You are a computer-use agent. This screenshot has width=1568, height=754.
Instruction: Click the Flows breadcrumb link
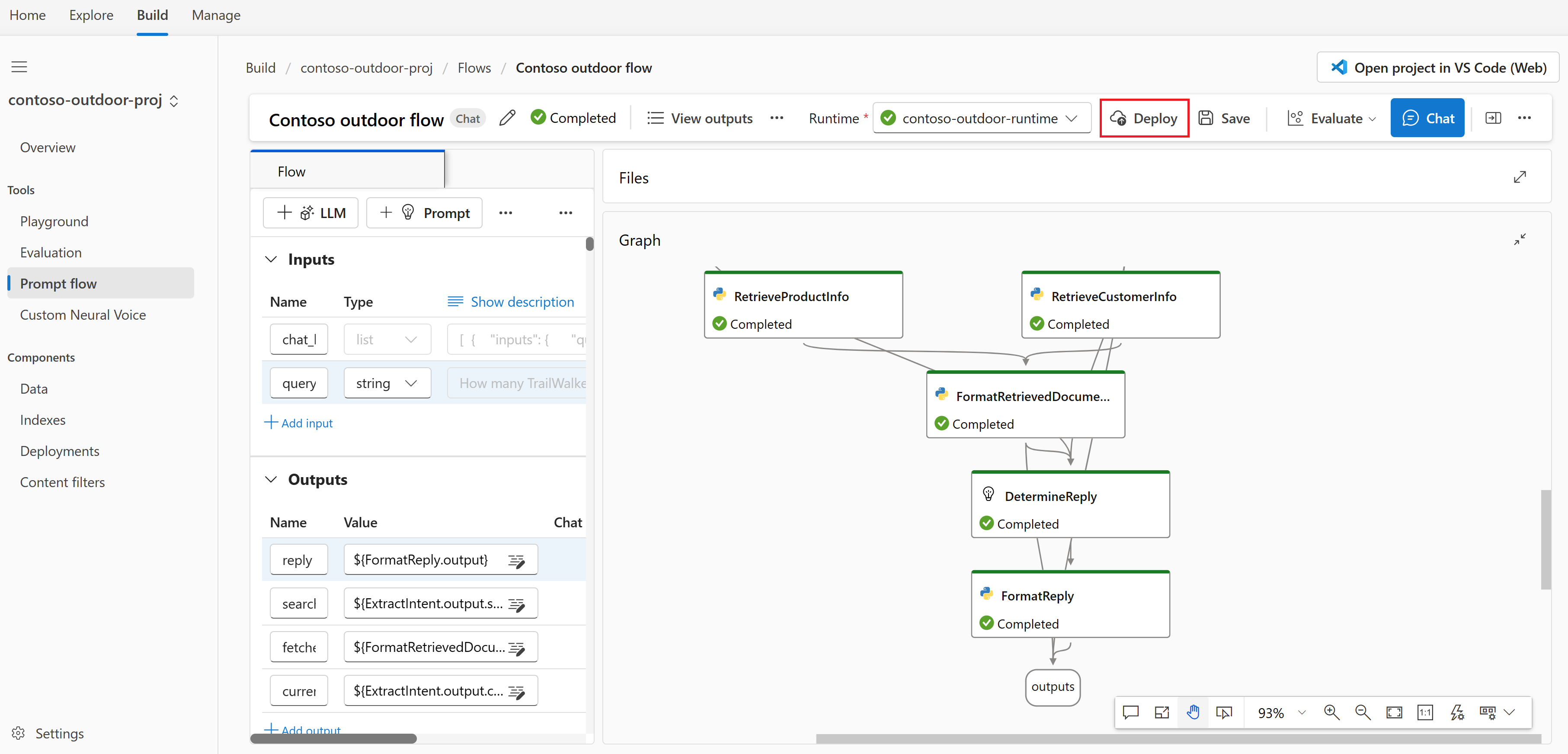[474, 67]
